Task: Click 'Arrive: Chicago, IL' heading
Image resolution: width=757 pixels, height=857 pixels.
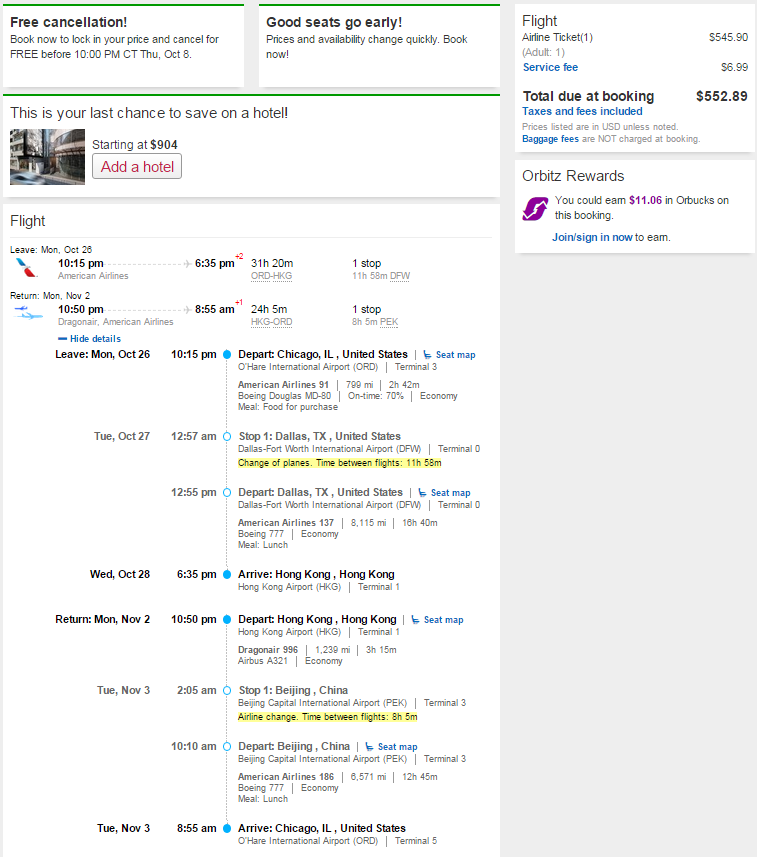Action: click(x=321, y=828)
